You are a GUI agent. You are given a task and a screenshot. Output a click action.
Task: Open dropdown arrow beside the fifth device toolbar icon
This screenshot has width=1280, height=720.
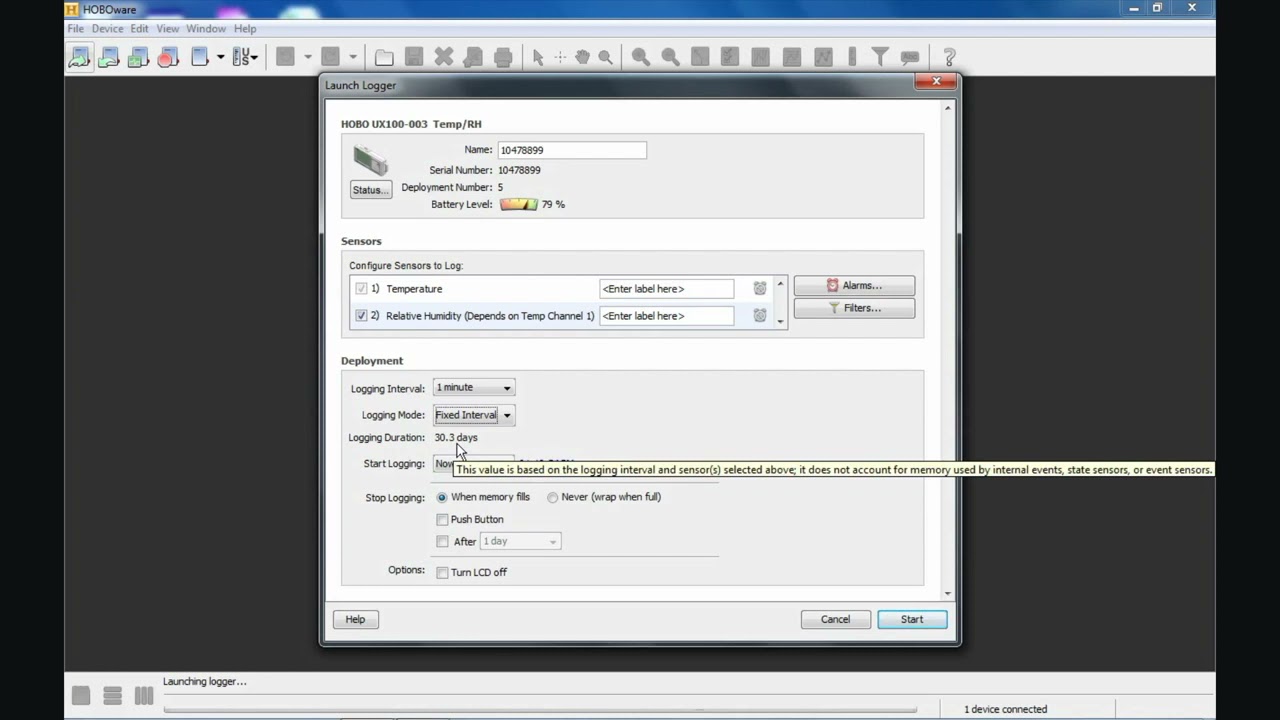(x=221, y=57)
